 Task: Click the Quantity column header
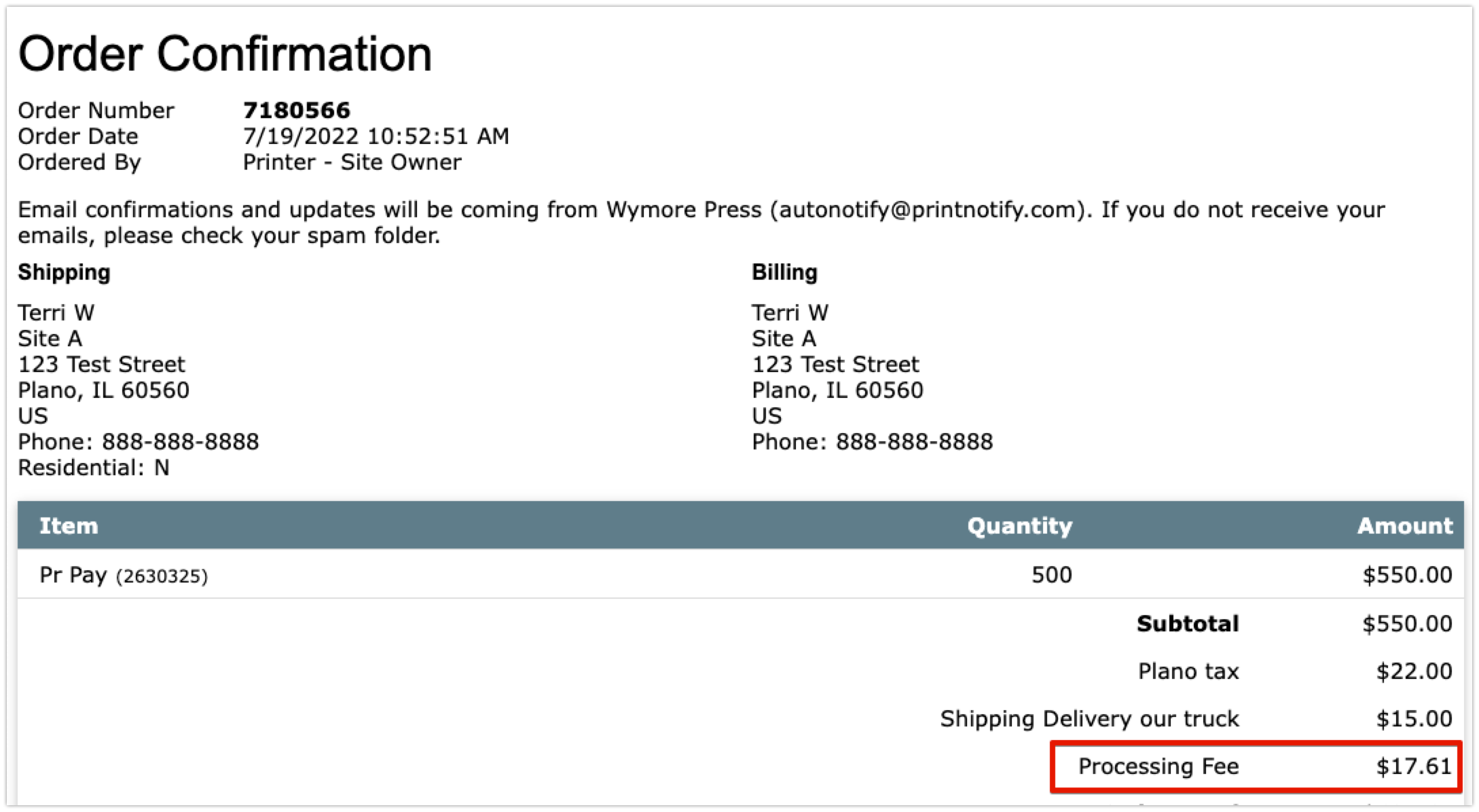click(1020, 525)
